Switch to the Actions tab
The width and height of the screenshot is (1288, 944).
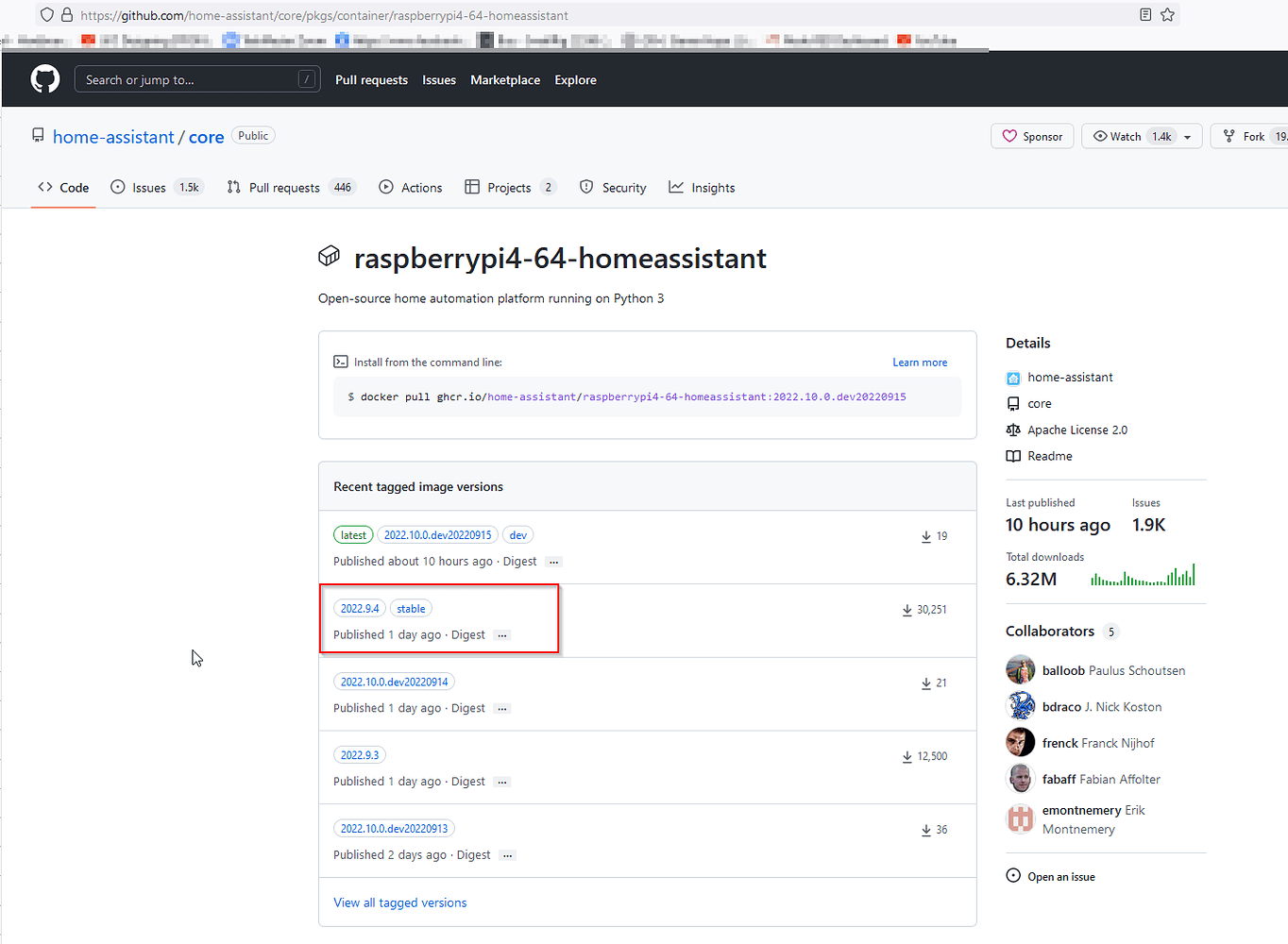pyautogui.click(x=421, y=187)
